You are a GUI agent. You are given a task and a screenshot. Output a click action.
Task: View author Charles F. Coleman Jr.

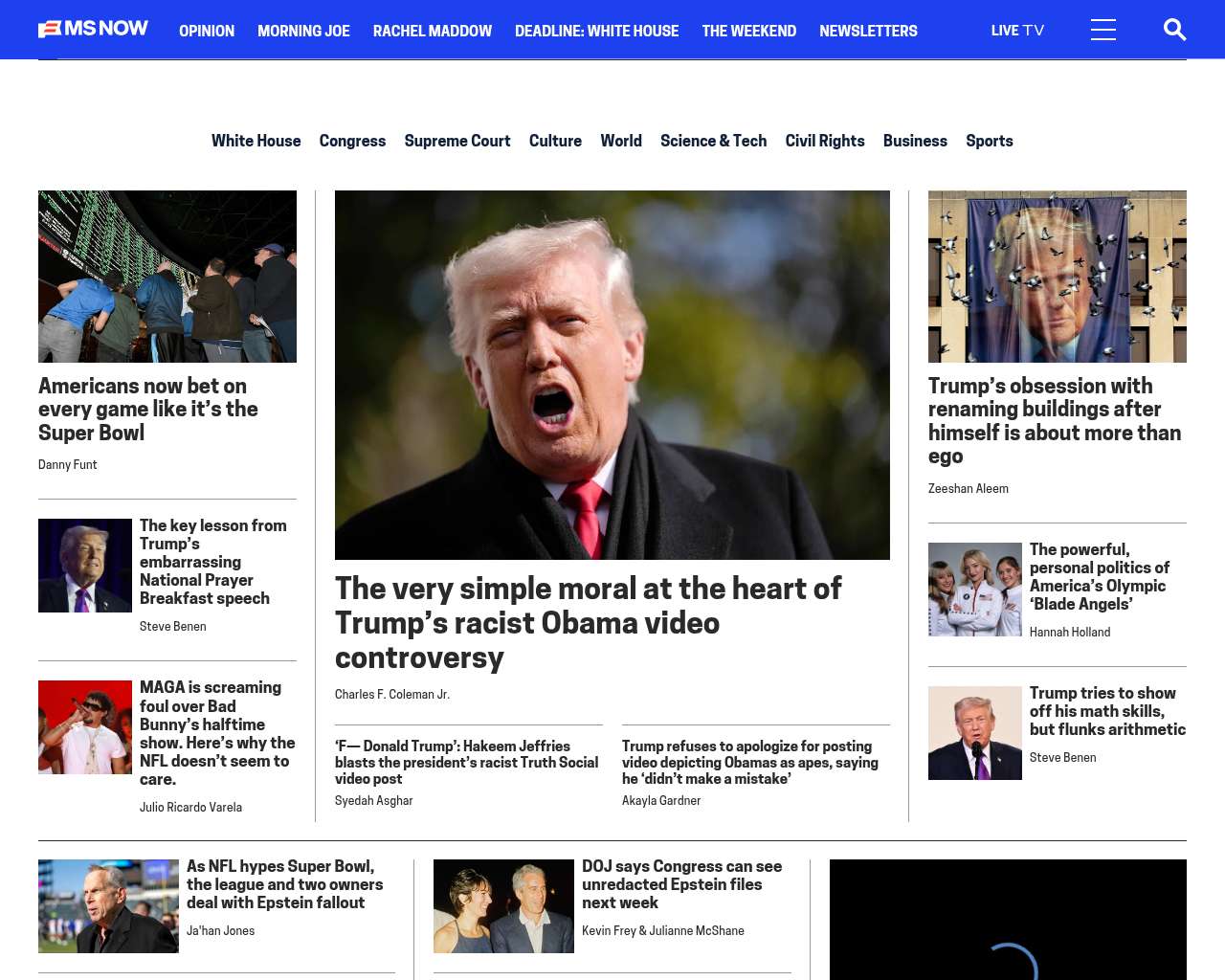pyautogui.click(x=392, y=695)
